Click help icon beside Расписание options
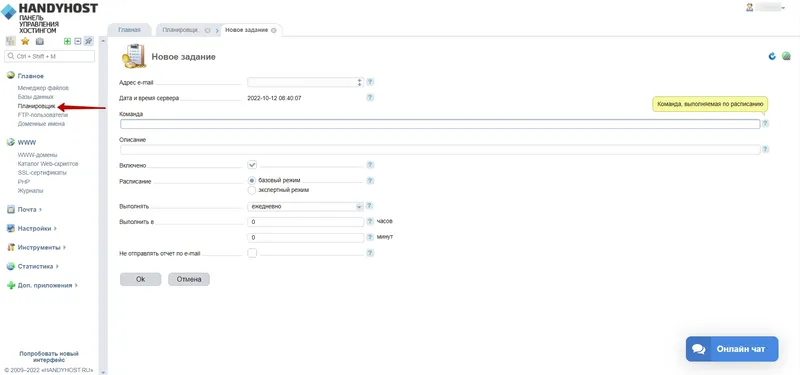Screen dimensions: 800x375 [x=370, y=181]
